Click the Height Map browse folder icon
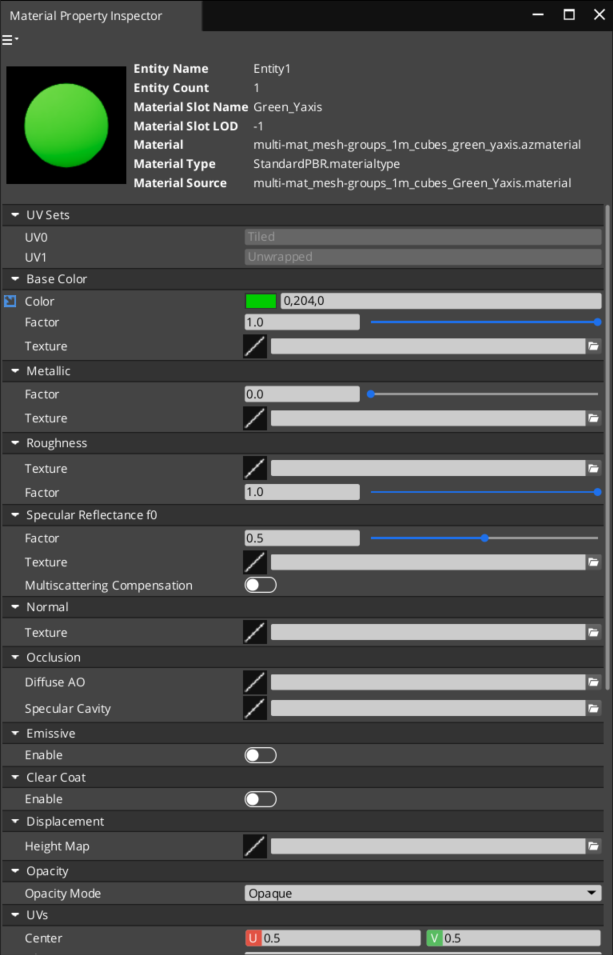Viewport: 613px width, 955px height. click(593, 846)
